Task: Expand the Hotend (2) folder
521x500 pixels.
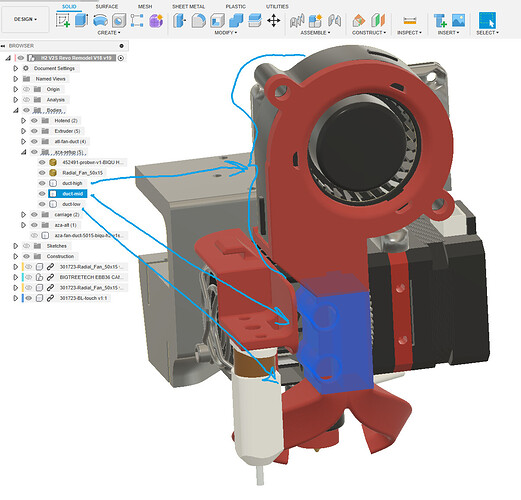Action: [23, 121]
